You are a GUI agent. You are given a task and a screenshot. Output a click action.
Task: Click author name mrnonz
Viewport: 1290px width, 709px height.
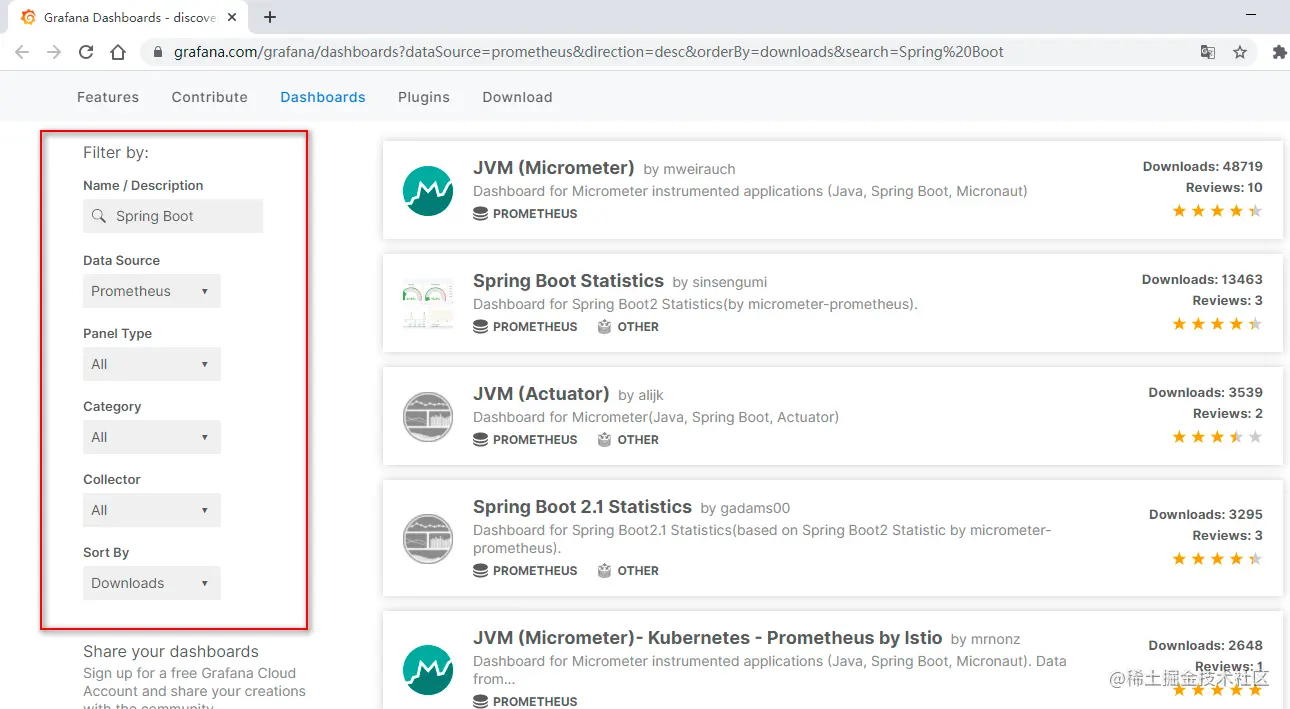point(996,640)
